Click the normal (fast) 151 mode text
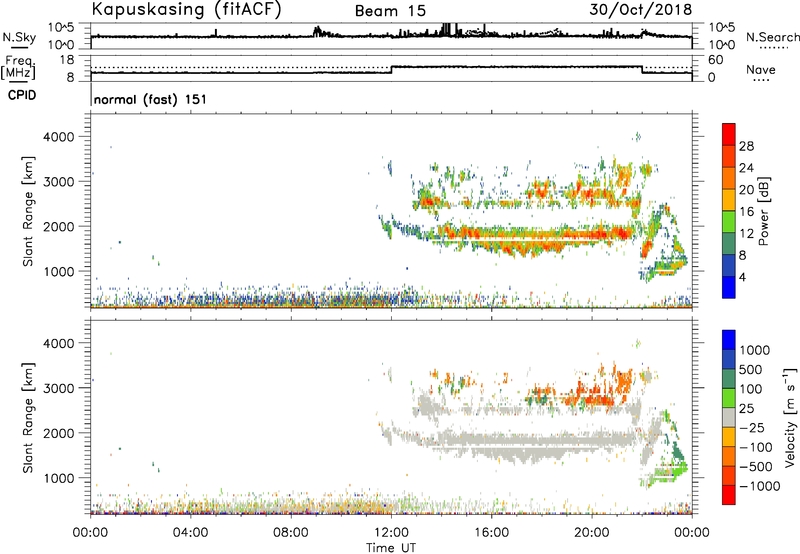Screen dimensions: 800x554 click(x=151, y=99)
